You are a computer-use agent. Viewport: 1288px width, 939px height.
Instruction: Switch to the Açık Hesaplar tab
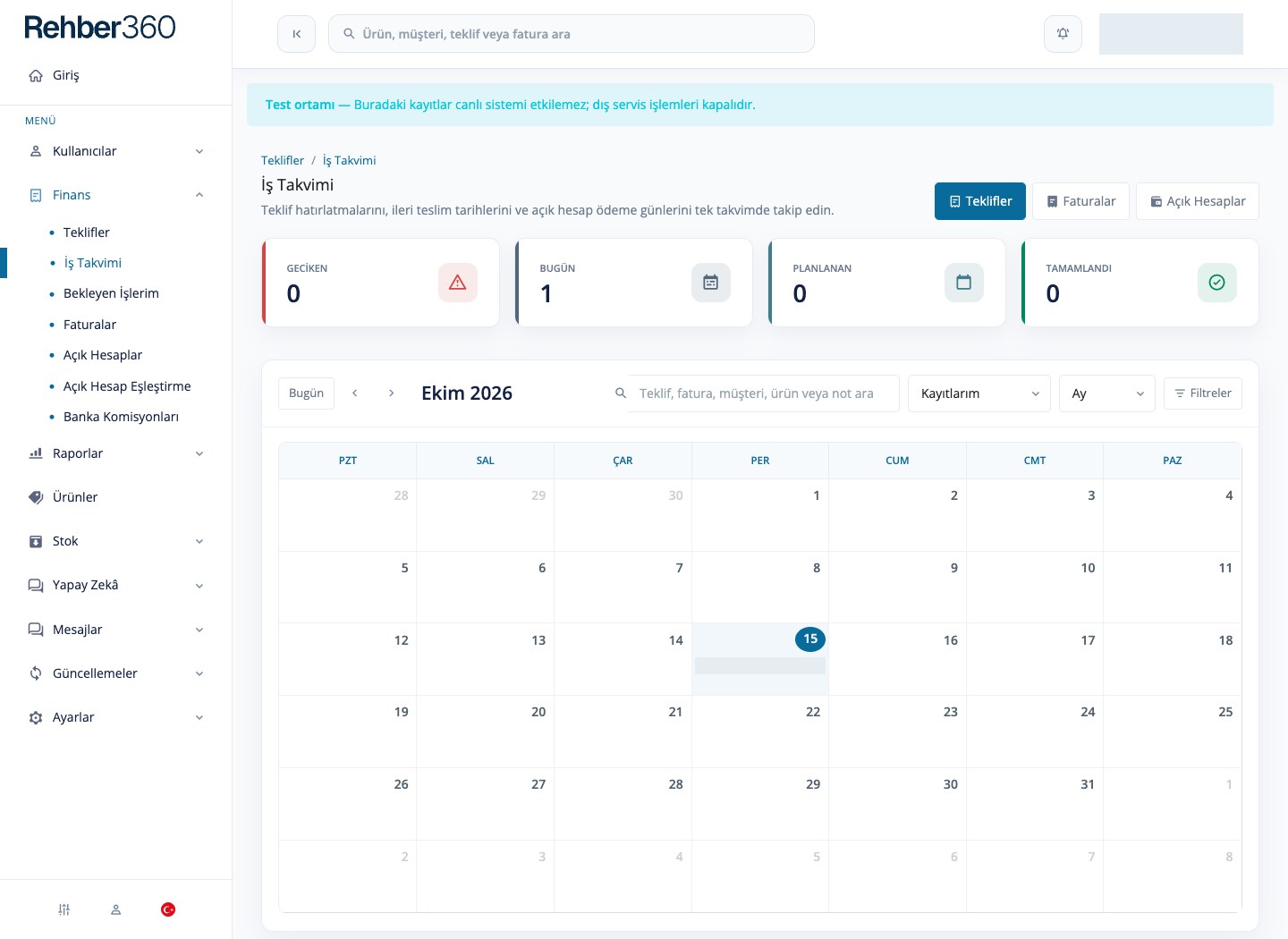click(1197, 201)
